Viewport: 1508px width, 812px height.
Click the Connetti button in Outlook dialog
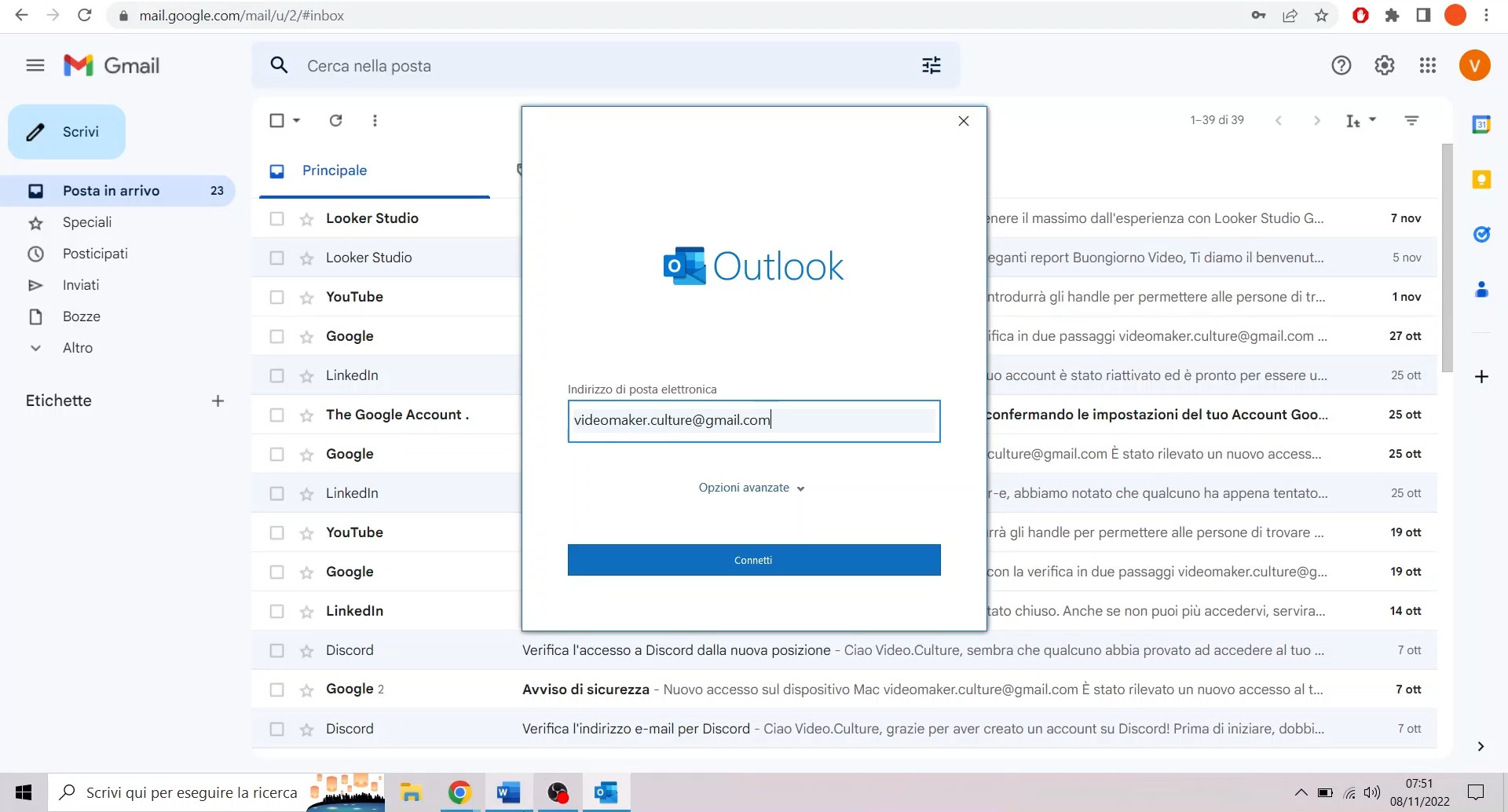click(x=753, y=559)
